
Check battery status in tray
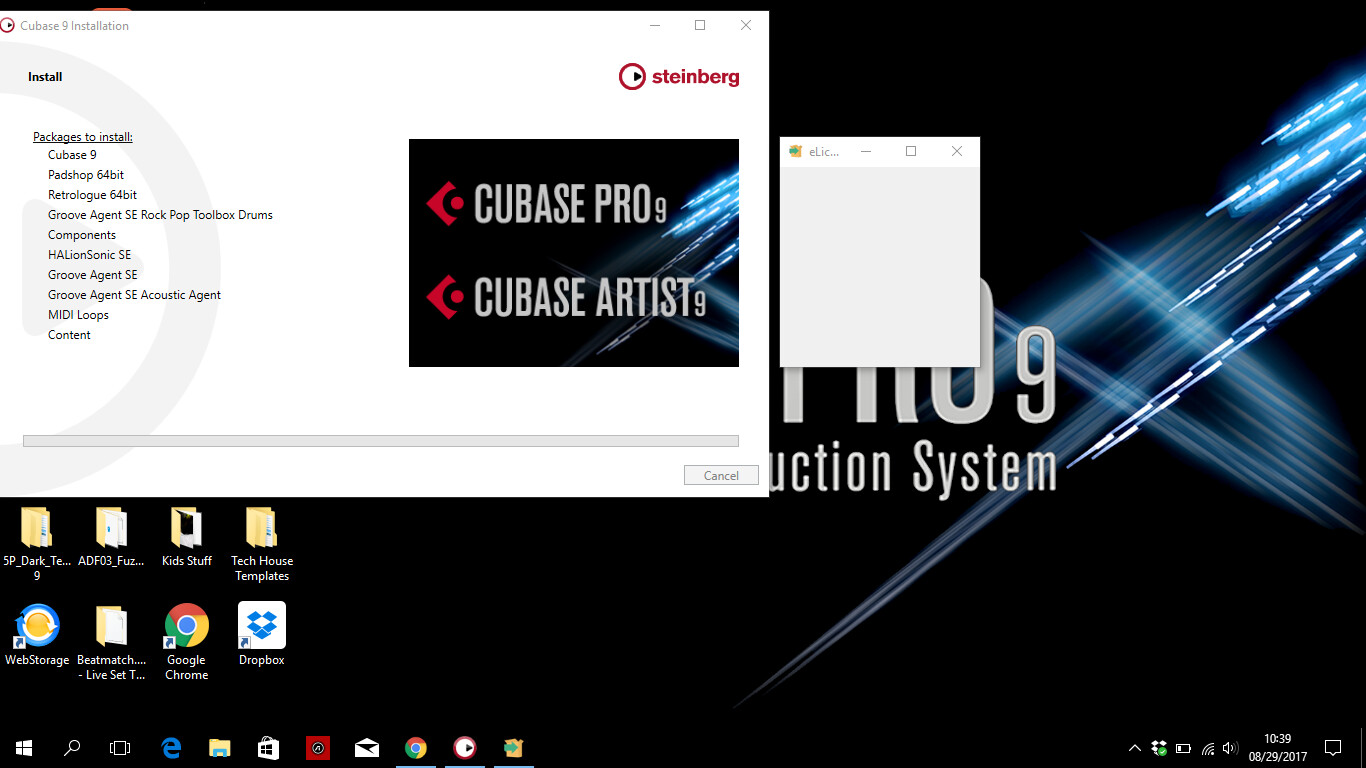click(1183, 748)
